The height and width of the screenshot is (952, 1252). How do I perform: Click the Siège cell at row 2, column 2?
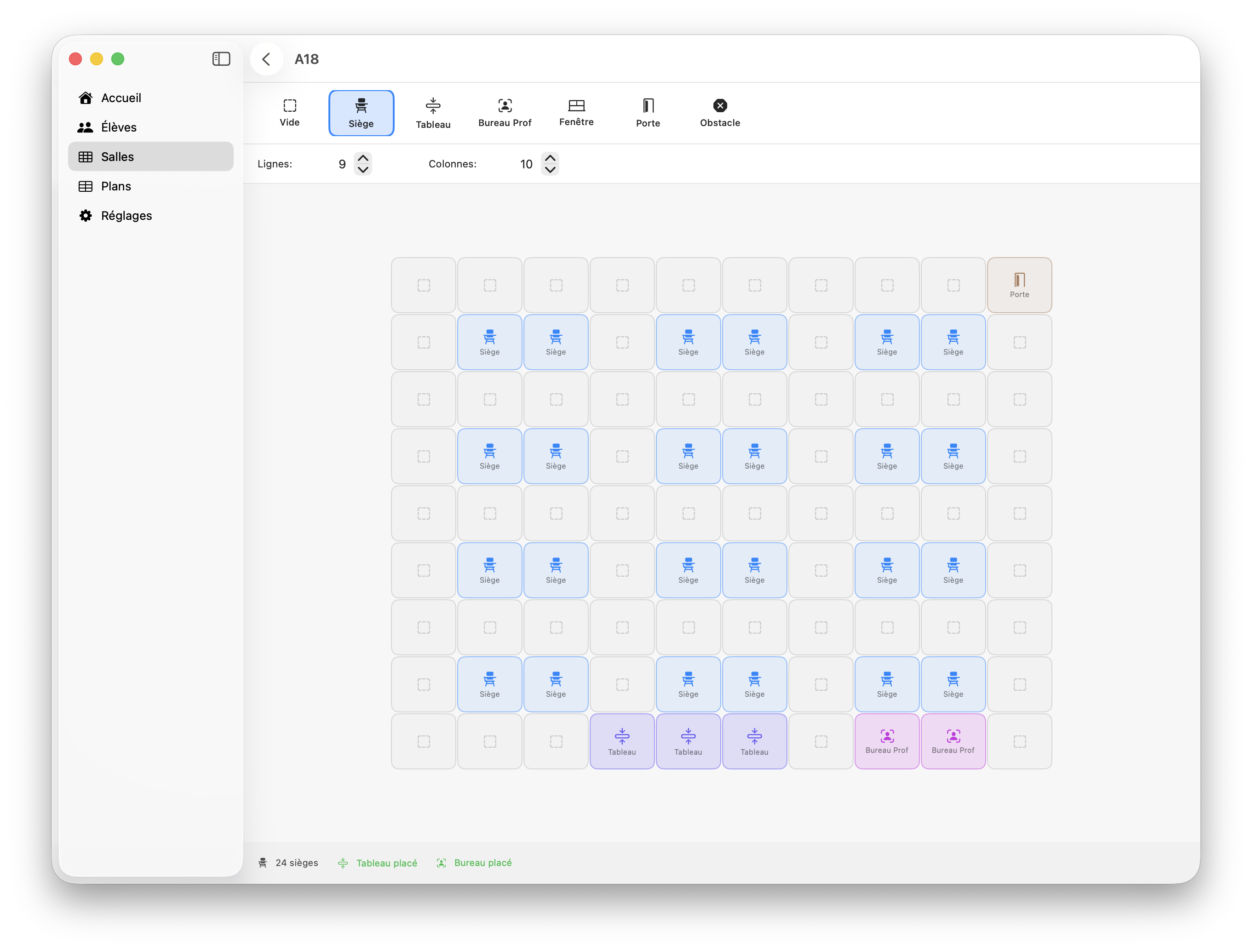(x=490, y=342)
